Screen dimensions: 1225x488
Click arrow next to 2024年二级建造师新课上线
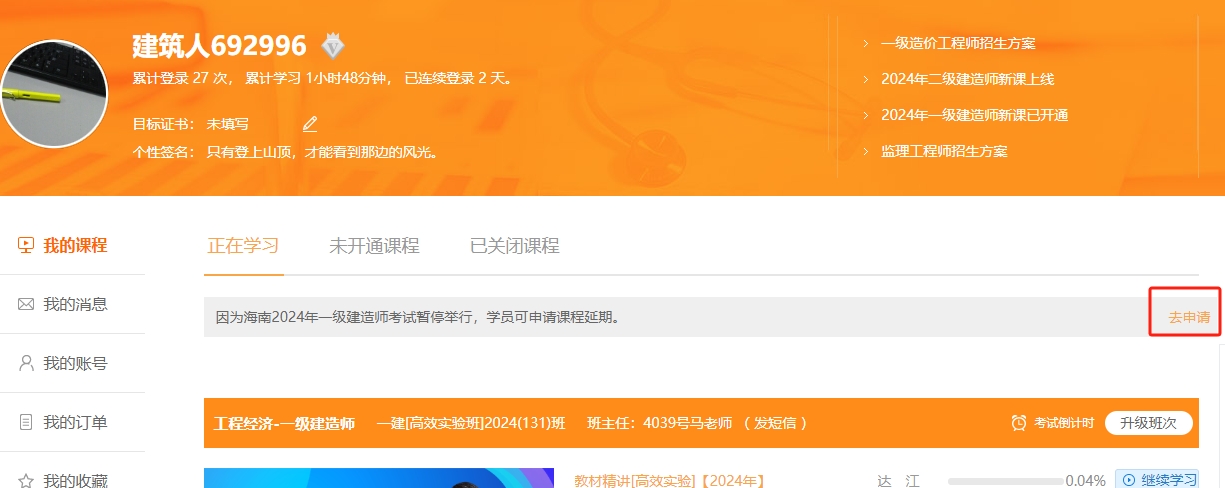(865, 79)
